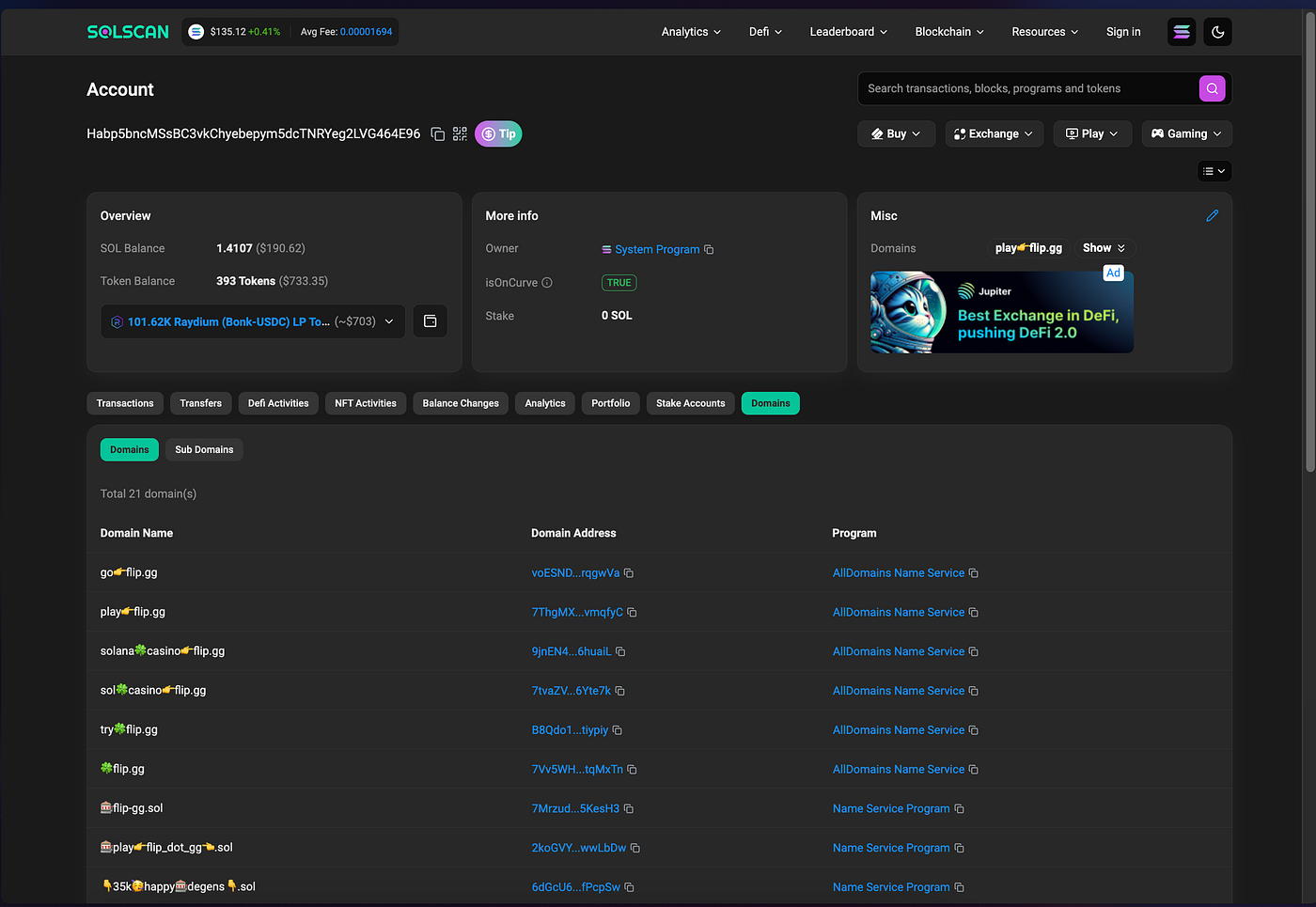Click the Tip button

498,133
